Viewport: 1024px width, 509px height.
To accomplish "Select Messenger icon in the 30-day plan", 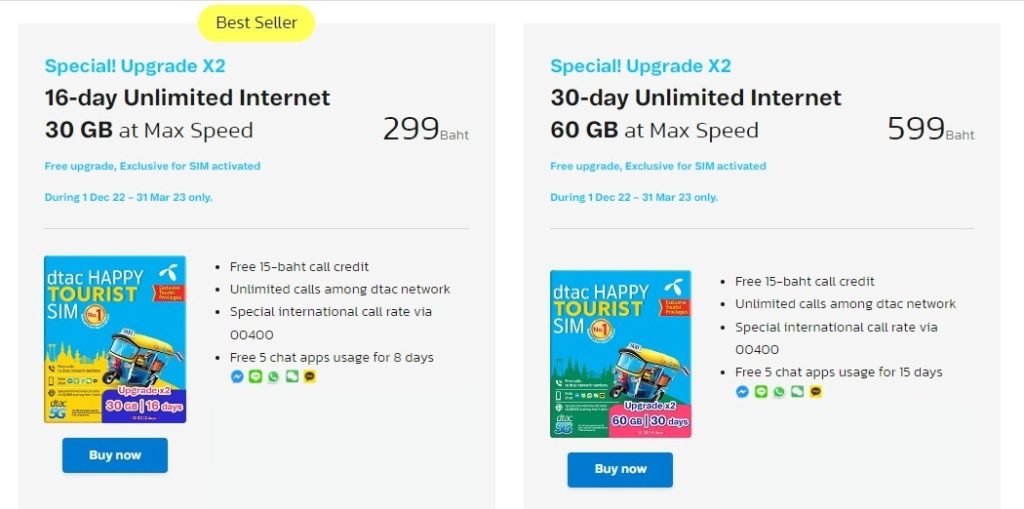I will (x=742, y=392).
